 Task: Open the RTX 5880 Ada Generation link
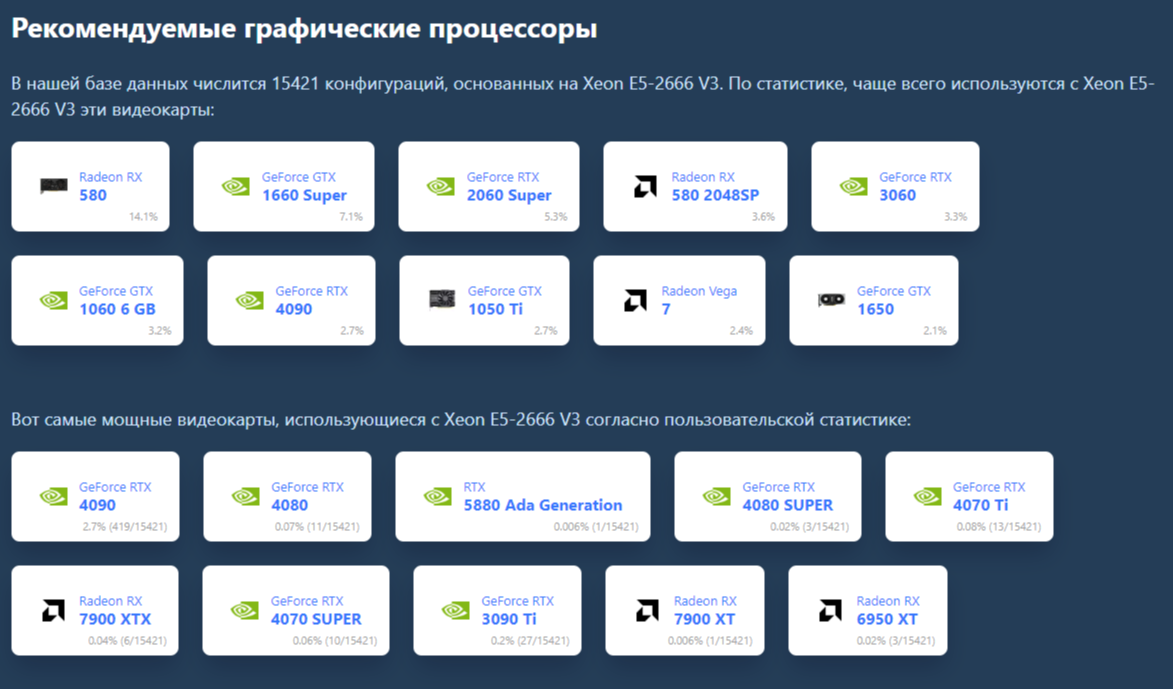point(542,497)
